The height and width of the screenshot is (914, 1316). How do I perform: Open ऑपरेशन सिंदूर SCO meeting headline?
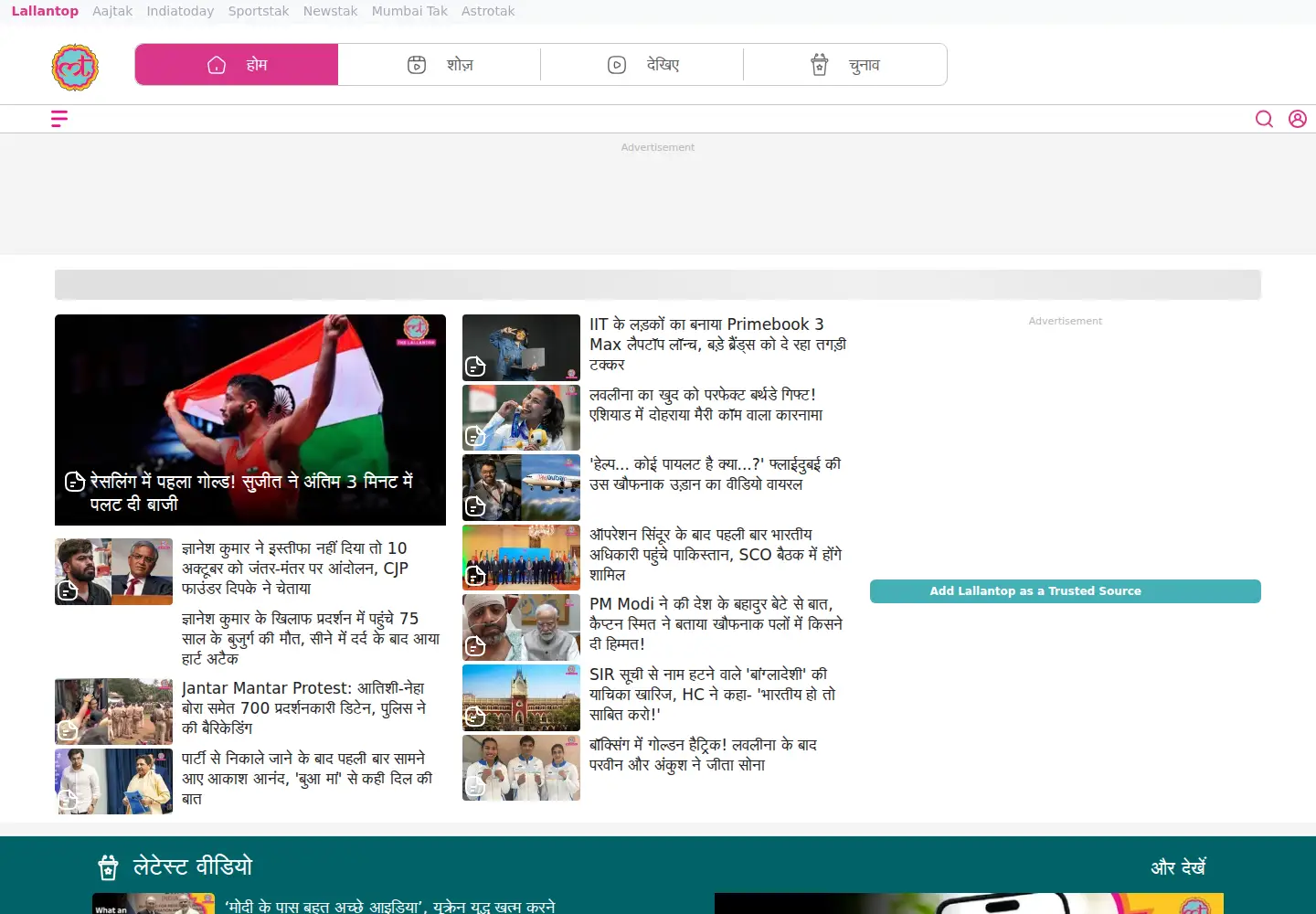pyautogui.click(x=716, y=555)
